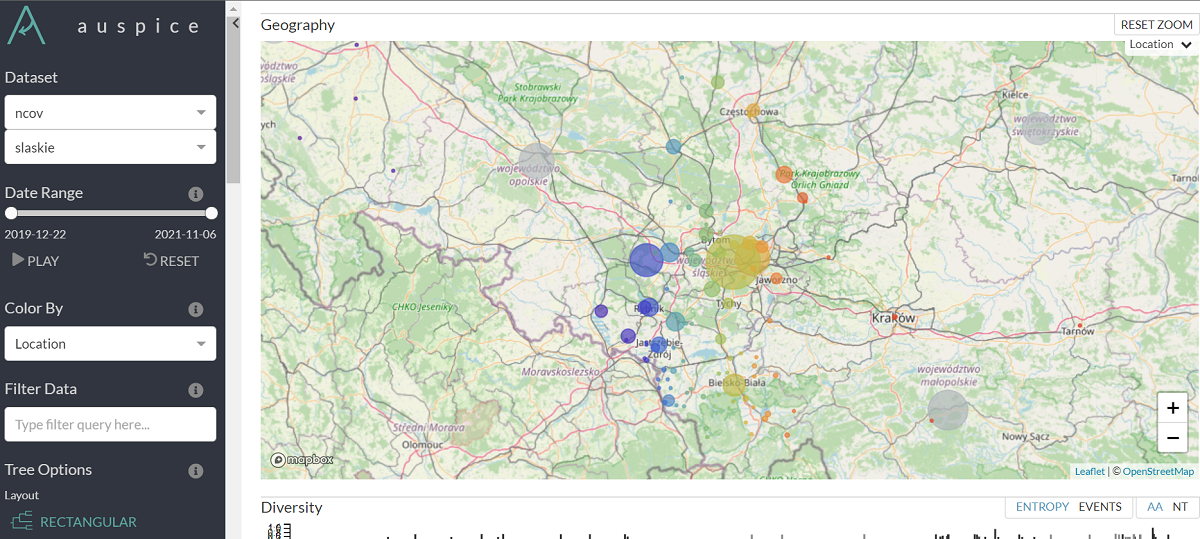Play the date range animation
1200x539 pixels.
pyautogui.click(x=36, y=261)
